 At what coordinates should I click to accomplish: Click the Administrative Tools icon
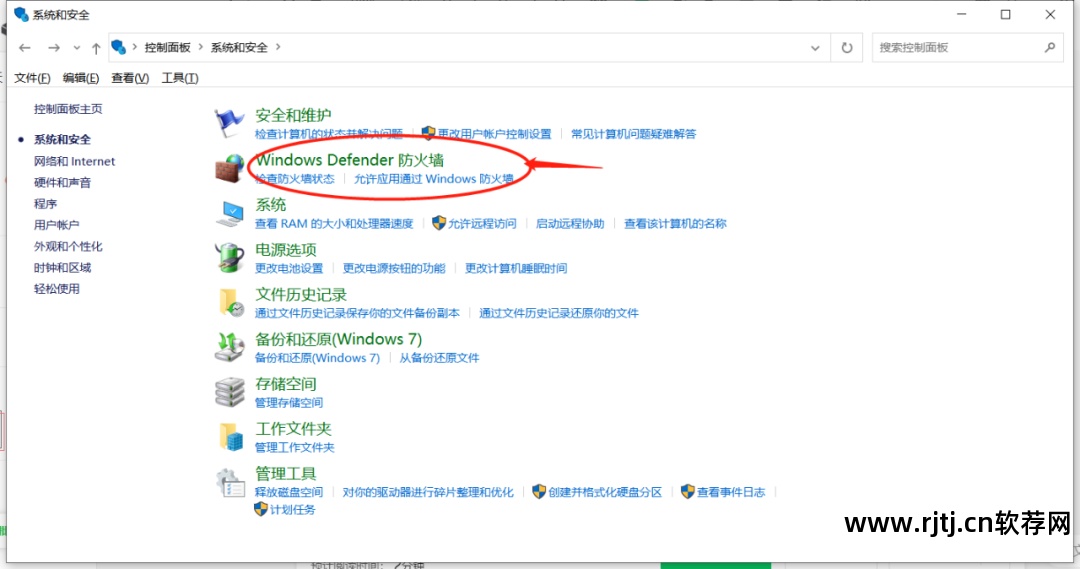click(230, 482)
